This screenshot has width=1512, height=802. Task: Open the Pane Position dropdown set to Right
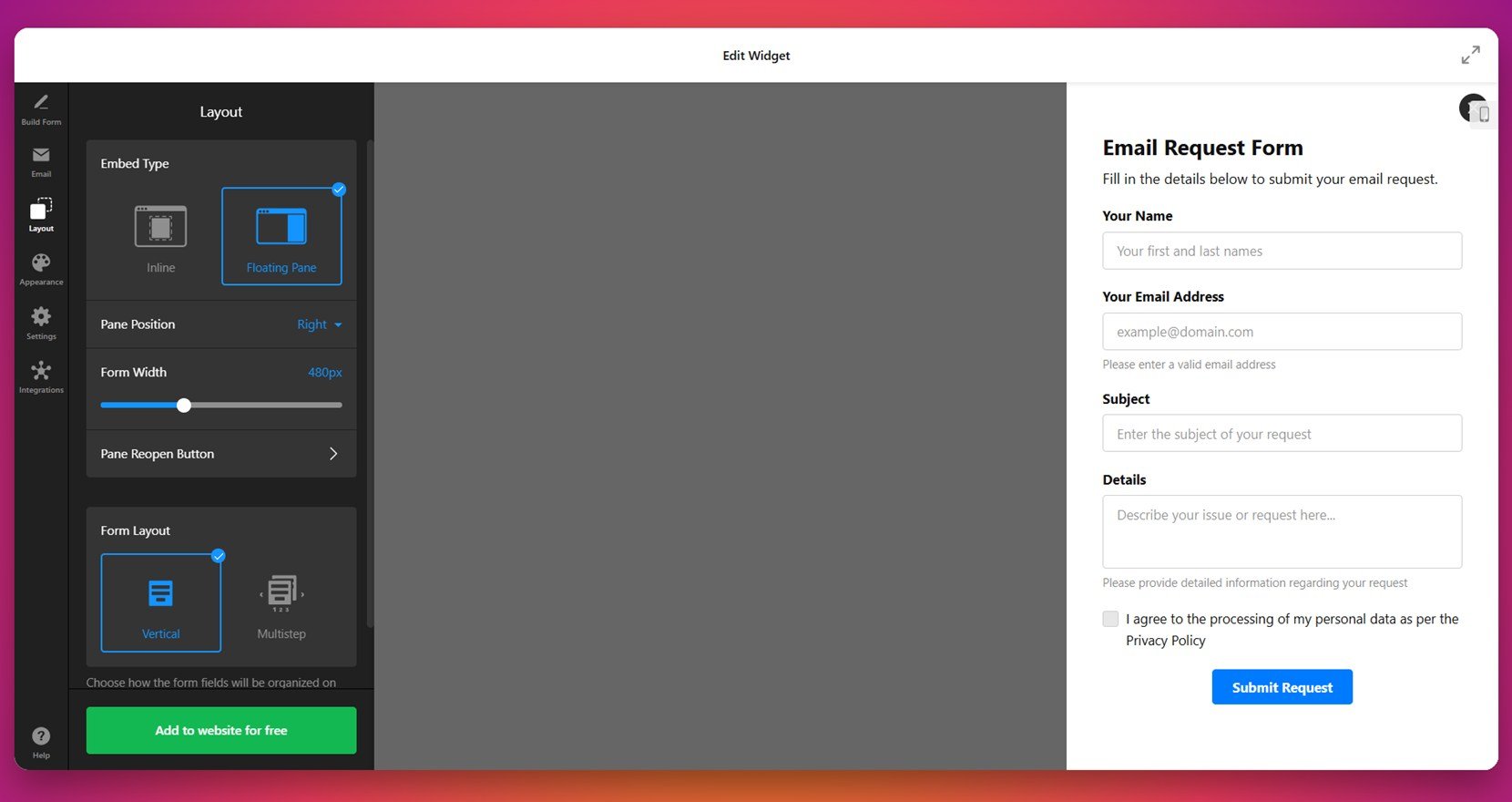319,324
